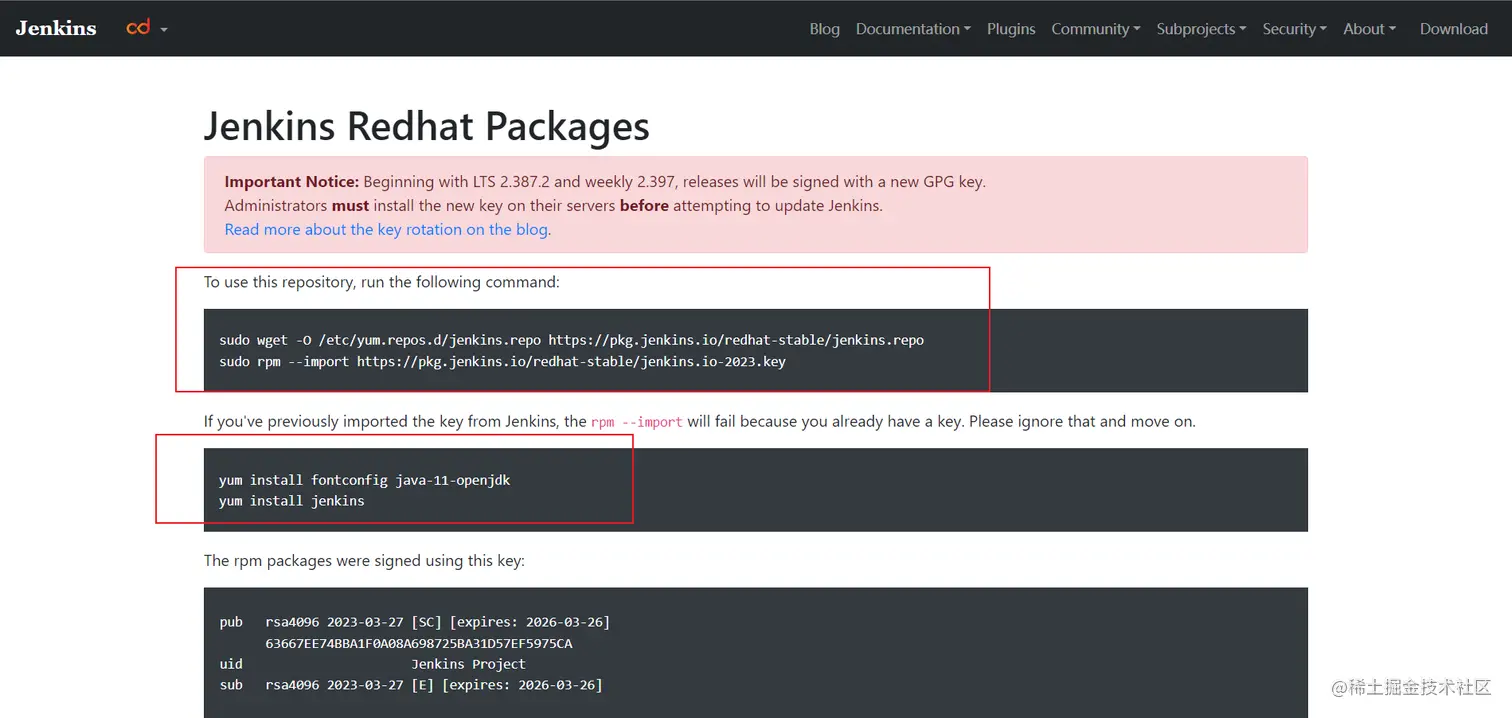This screenshot has width=1512, height=718.
Task: Expand the Community dropdown menu
Action: tap(1096, 29)
